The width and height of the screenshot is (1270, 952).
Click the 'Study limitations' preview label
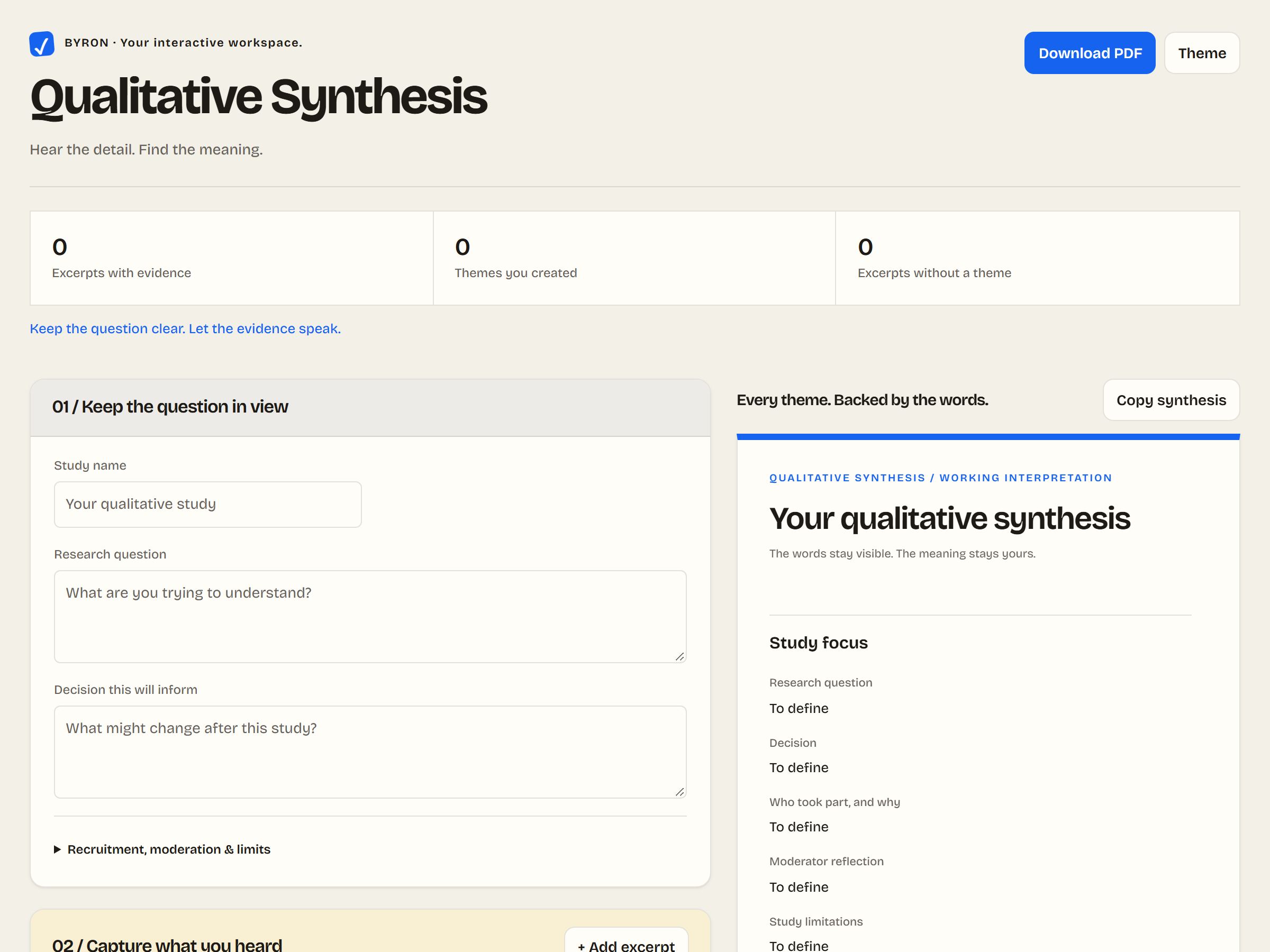816,921
